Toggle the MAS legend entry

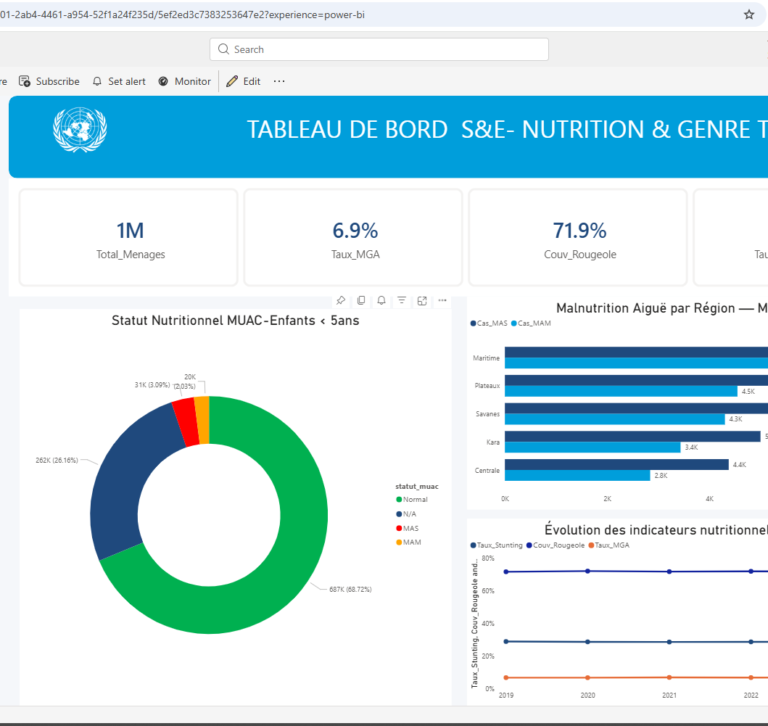[x=411, y=527]
